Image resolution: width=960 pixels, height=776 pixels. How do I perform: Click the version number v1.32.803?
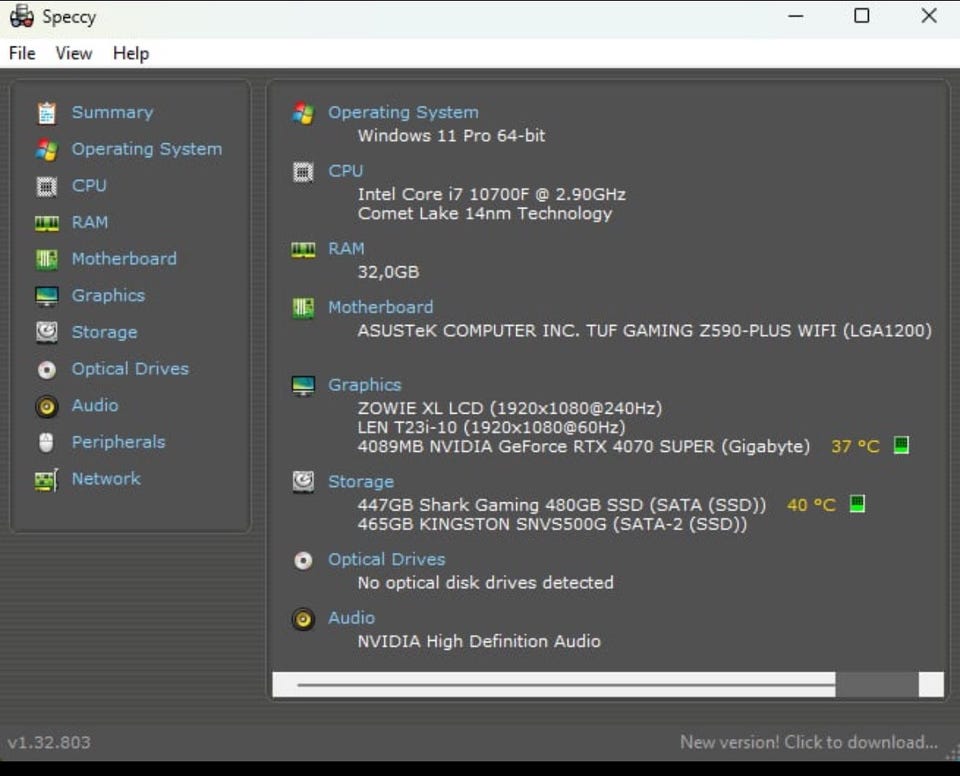(x=49, y=742)
